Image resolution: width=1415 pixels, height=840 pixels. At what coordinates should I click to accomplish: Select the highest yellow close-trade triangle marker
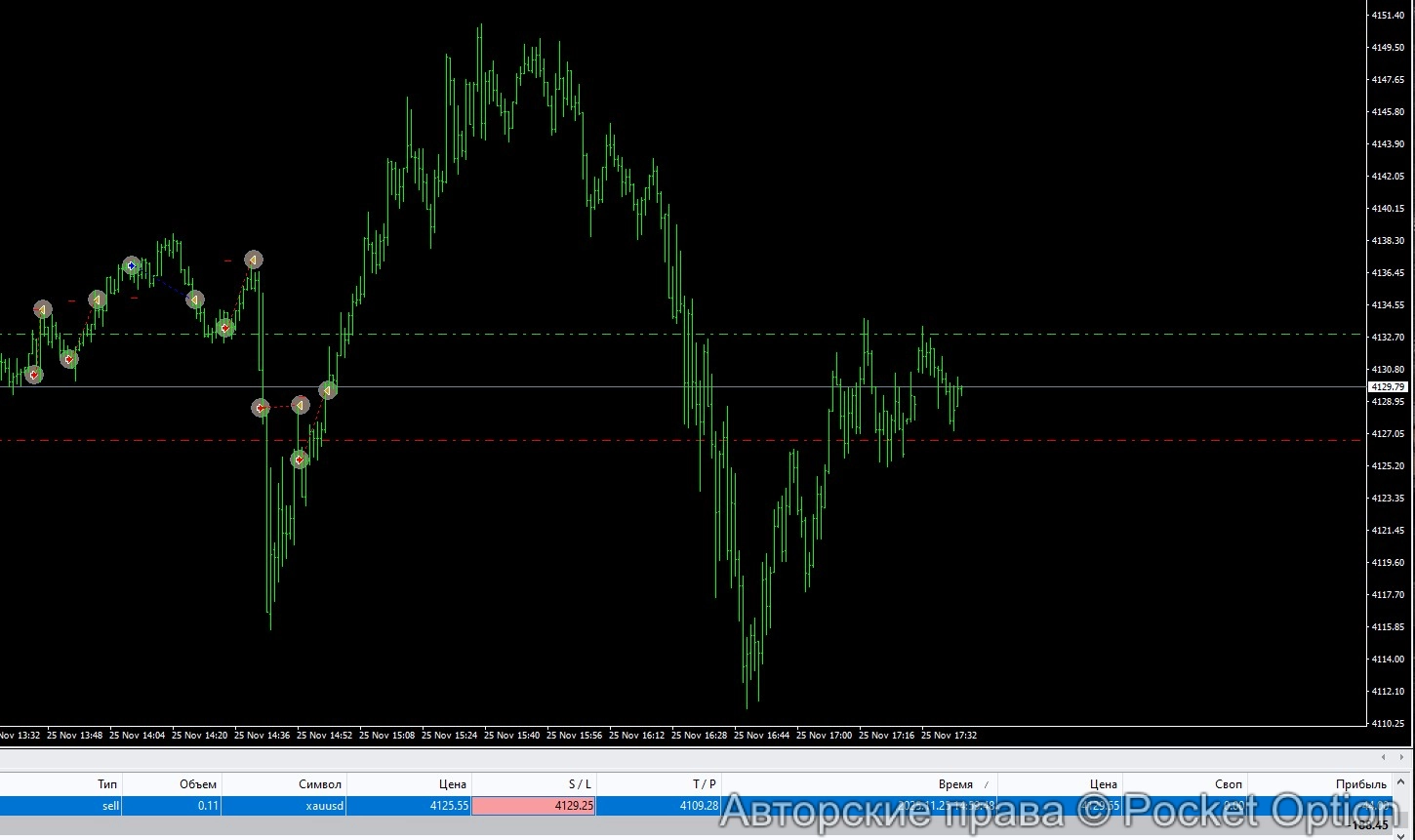click(253, 260)
